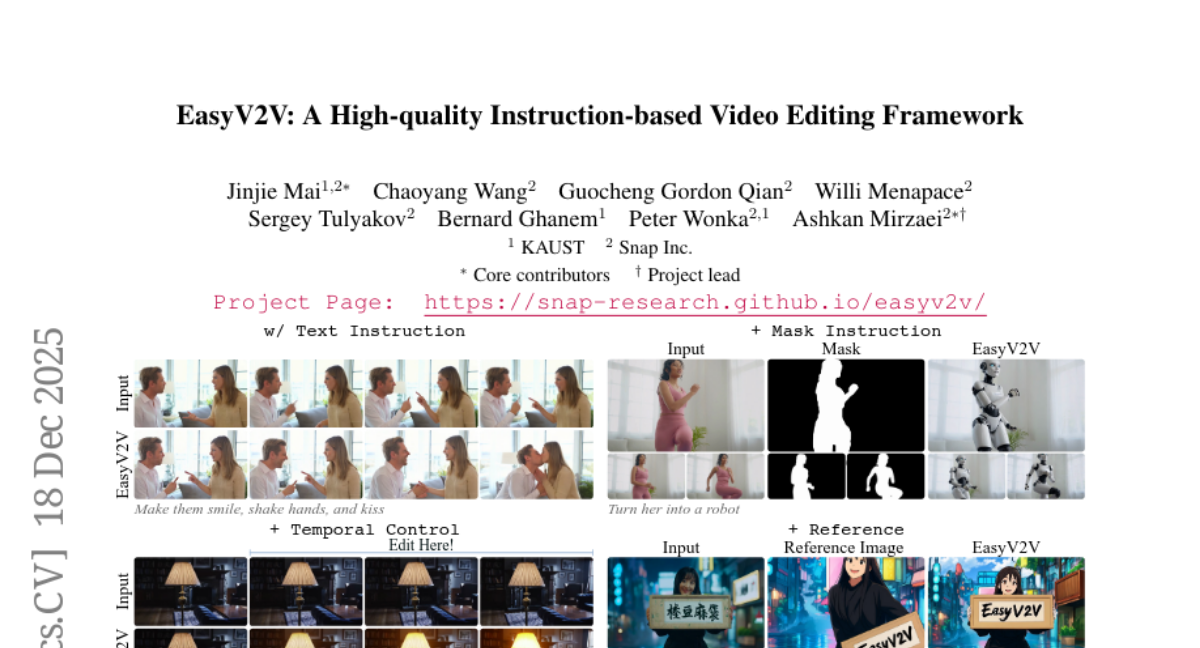
Task: Click the 'Turn her into a robot' caption
Action: tap(674, 509)
